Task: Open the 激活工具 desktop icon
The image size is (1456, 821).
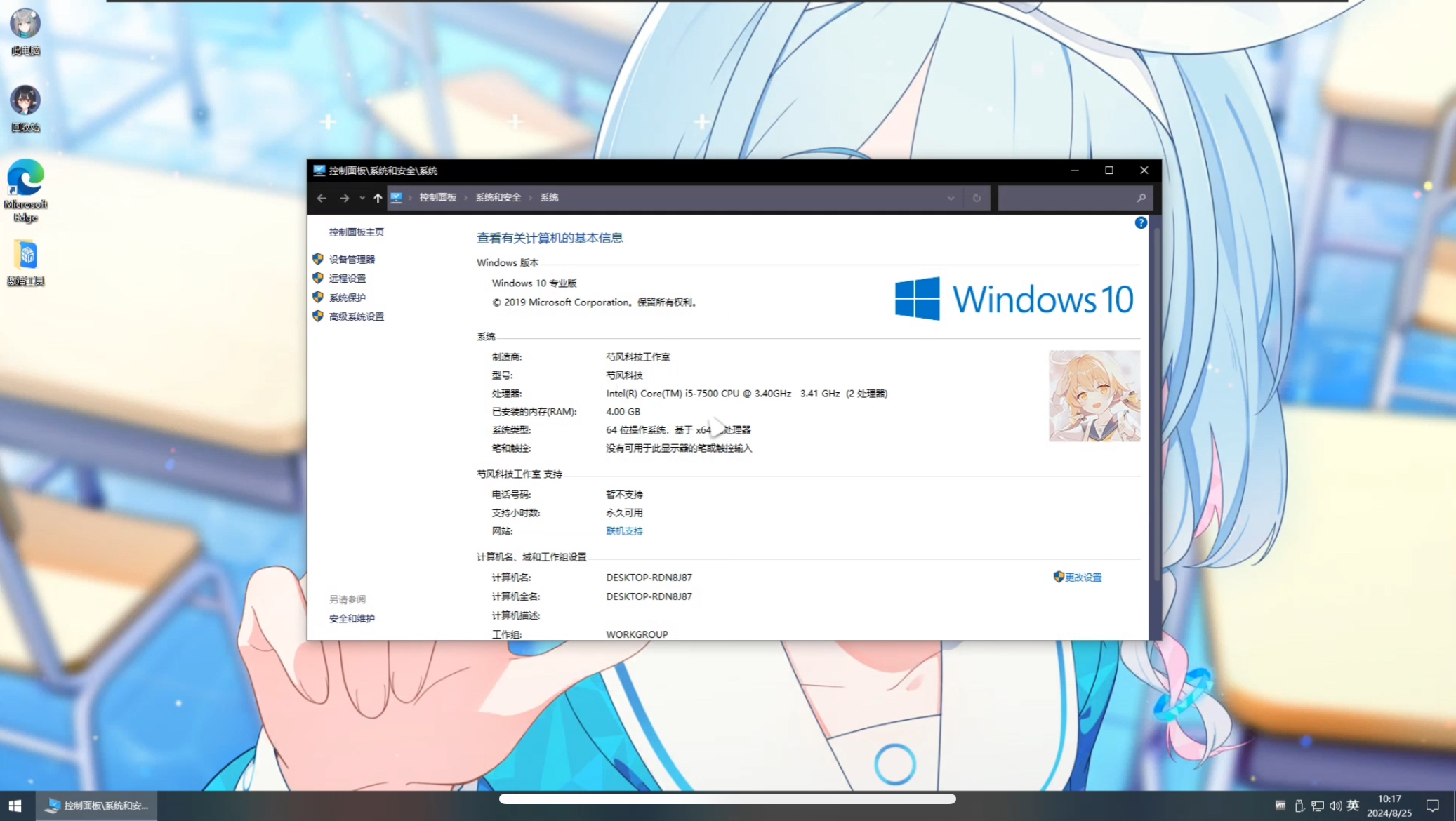Action: pos(25,262)
